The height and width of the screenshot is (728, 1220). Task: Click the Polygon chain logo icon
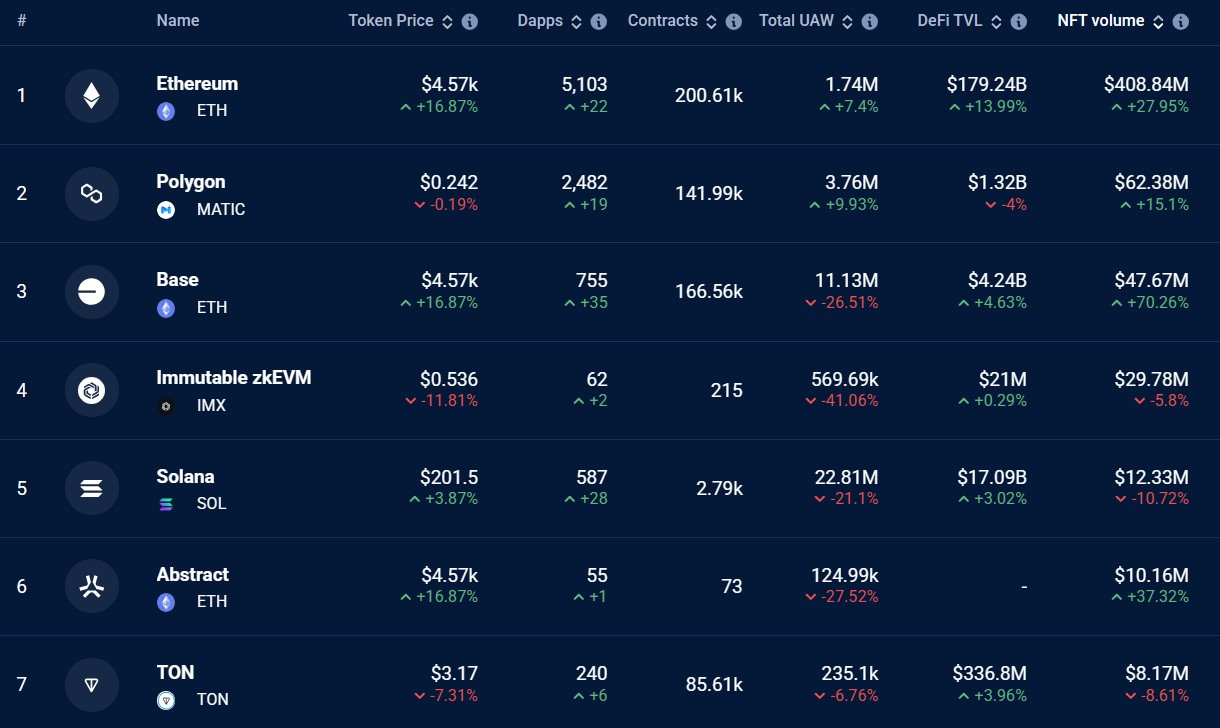pyautogui.click(x=91, y=194)
